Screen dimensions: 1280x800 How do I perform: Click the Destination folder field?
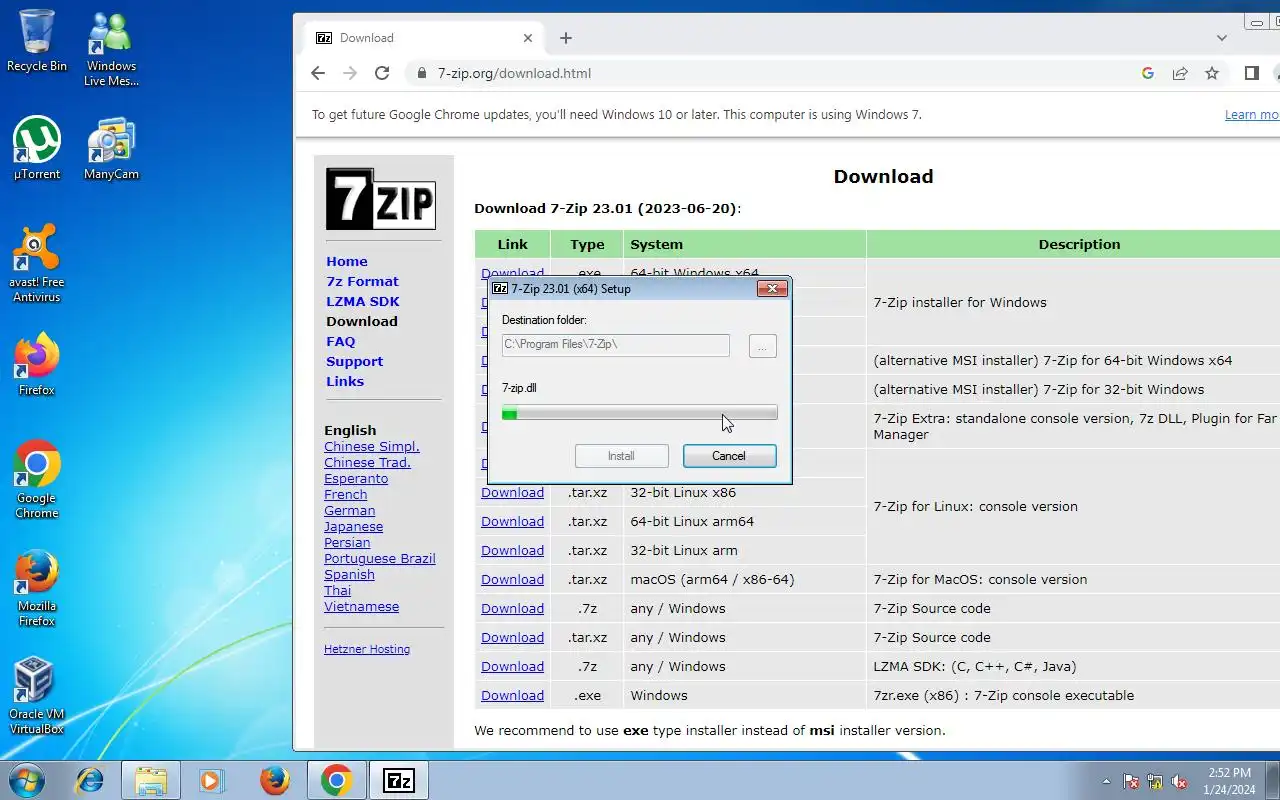[616, 345]
